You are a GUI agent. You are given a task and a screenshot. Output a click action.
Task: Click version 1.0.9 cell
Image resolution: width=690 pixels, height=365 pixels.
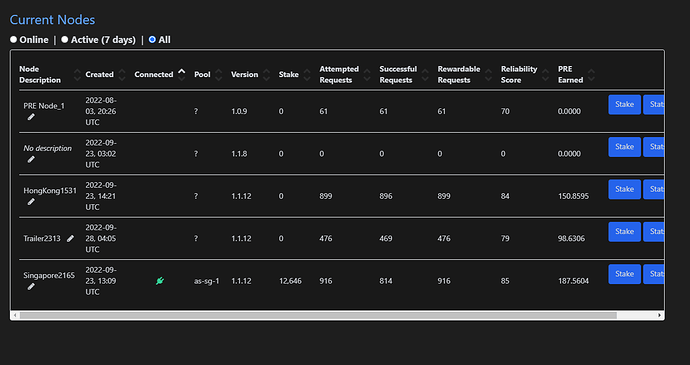coord(239,111)
